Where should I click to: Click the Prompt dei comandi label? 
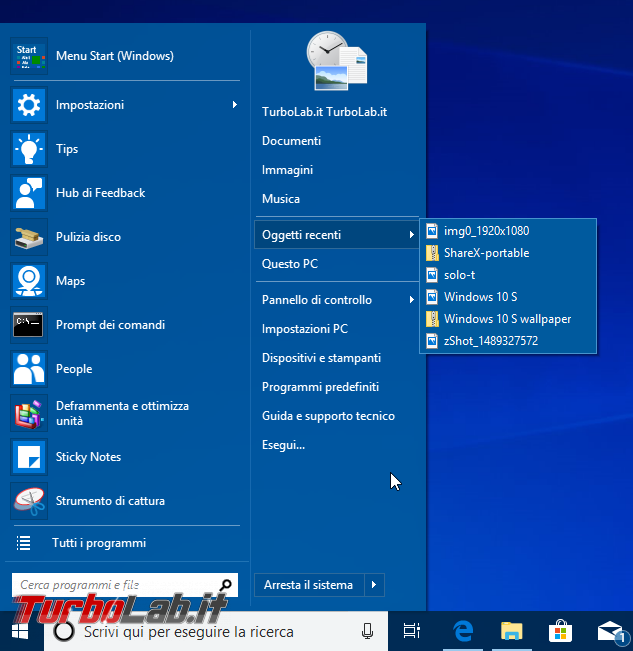(110, 325)
